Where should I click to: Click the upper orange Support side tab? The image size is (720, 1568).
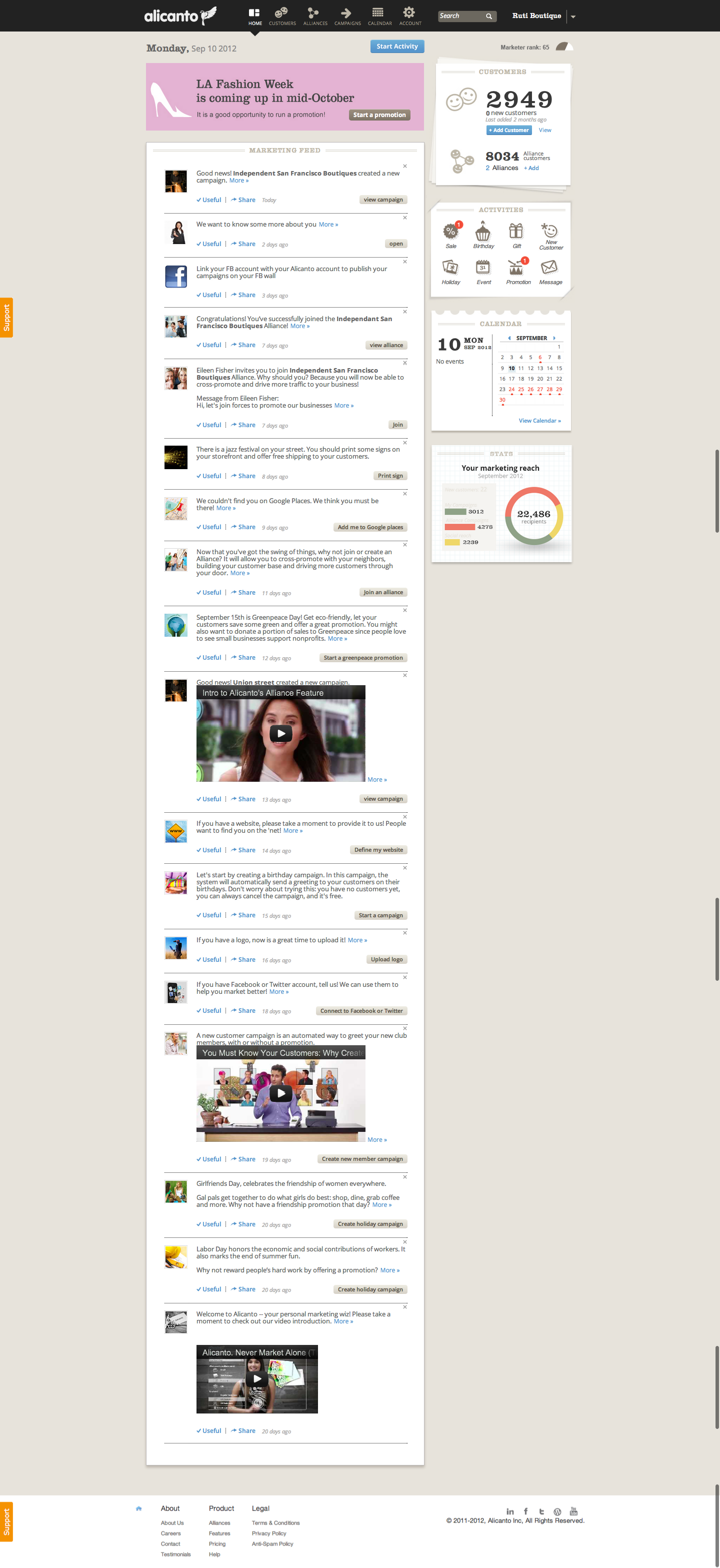click(6, 317)
